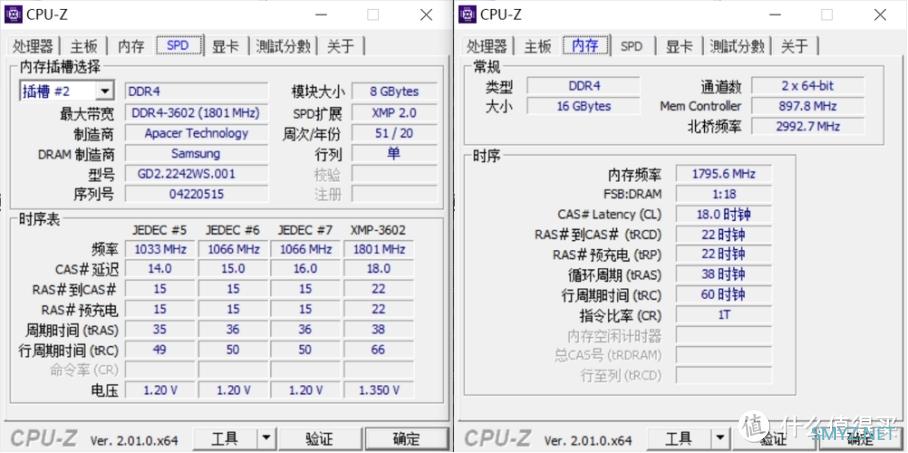This screenshot has height=453, width=908.
Task: Switch to 内存 tab in left window
Action: 131,46
